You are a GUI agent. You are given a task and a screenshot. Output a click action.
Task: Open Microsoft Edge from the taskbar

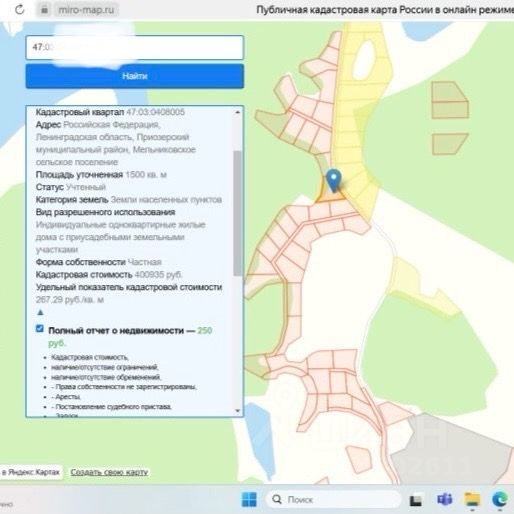[x=500, y=499]
